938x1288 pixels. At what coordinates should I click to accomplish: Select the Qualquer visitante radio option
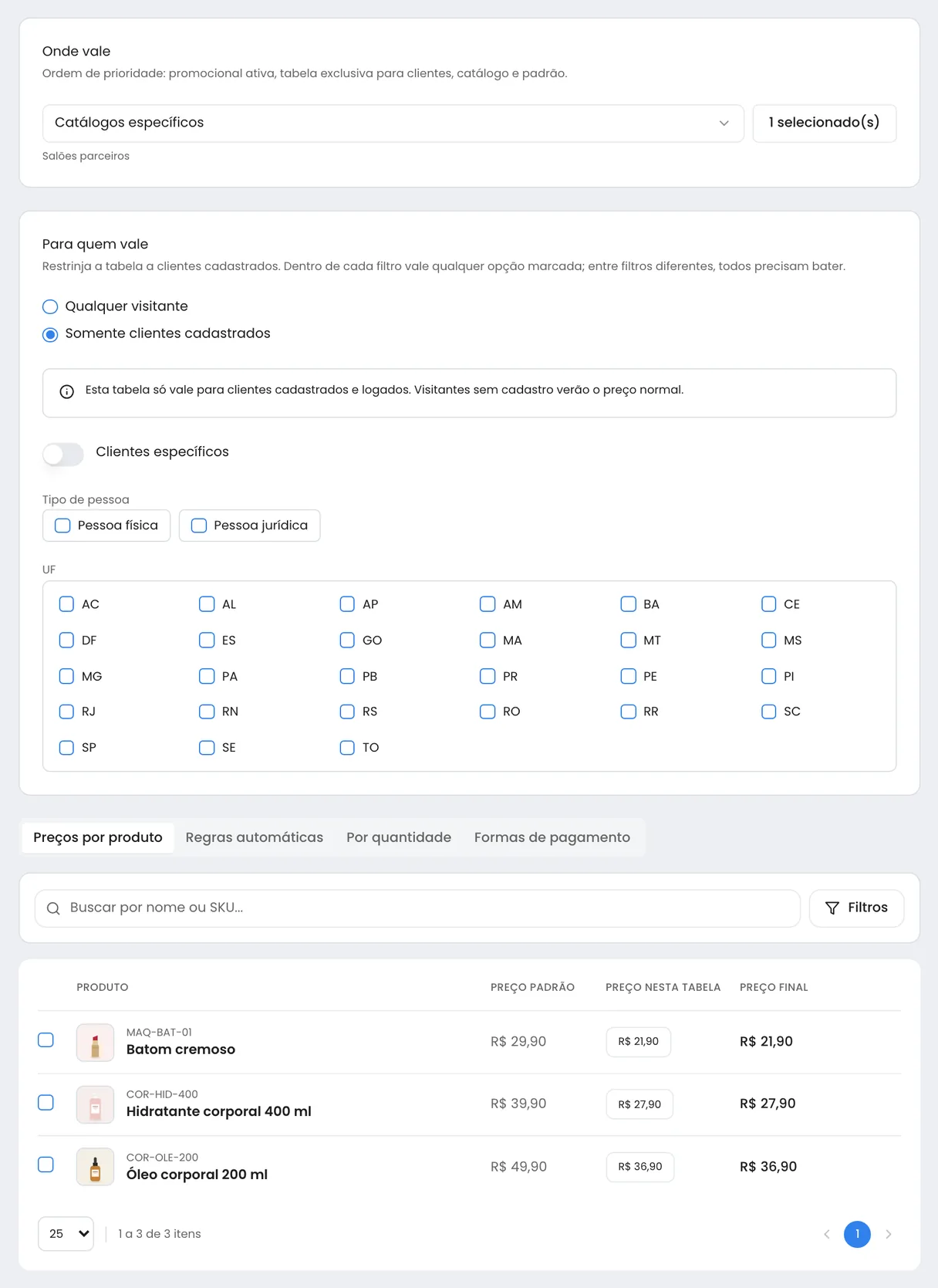(50, 306)
